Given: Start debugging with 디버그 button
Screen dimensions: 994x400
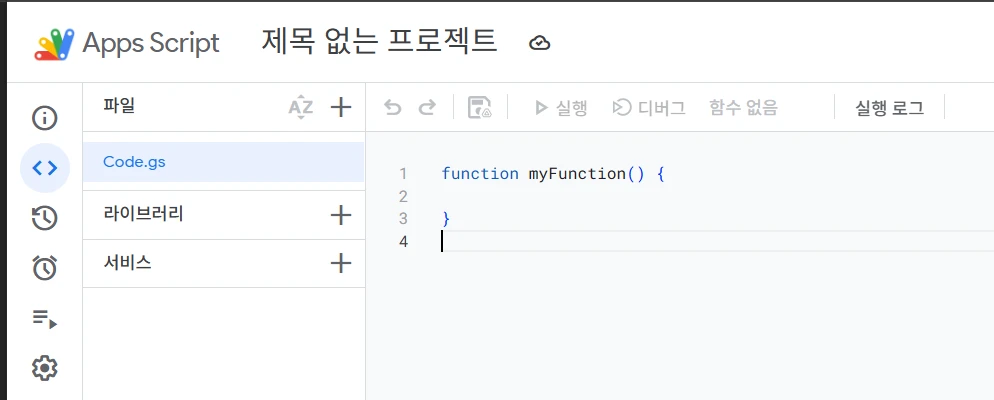Looking at the screenshot, I should 649,107.
